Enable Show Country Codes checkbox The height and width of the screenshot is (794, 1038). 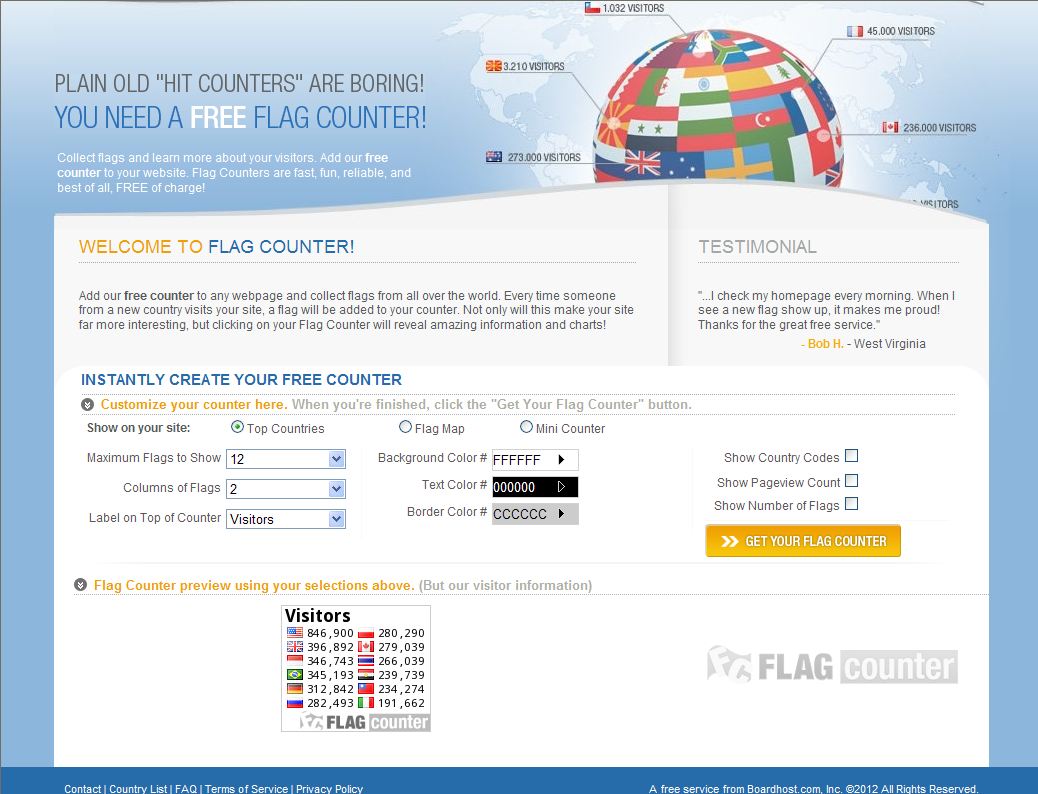click(852, 456)
